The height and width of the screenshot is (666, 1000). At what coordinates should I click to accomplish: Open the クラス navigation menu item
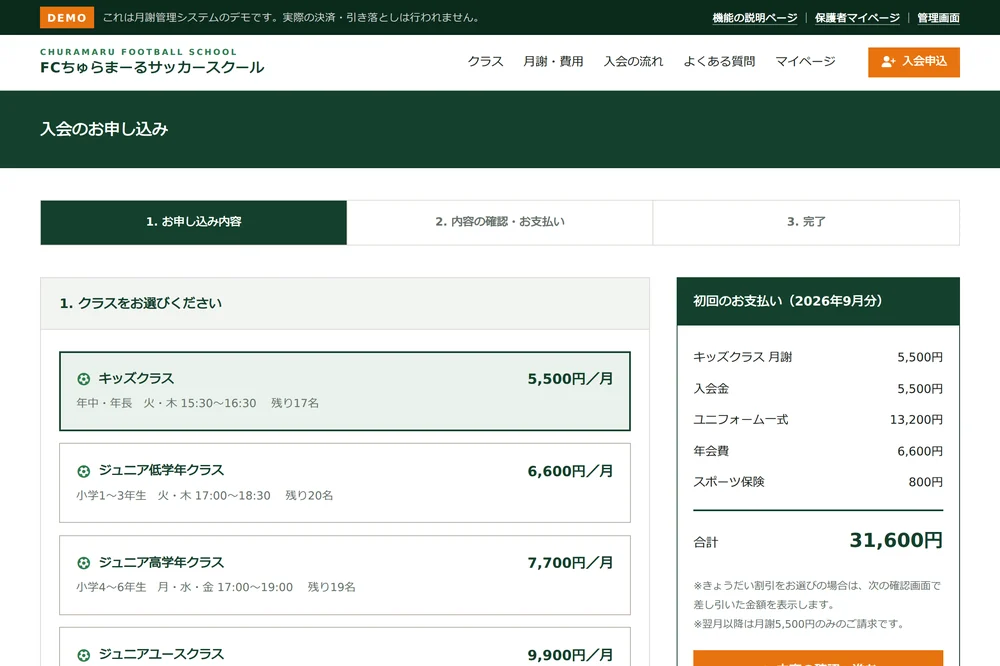pos(485,61)
